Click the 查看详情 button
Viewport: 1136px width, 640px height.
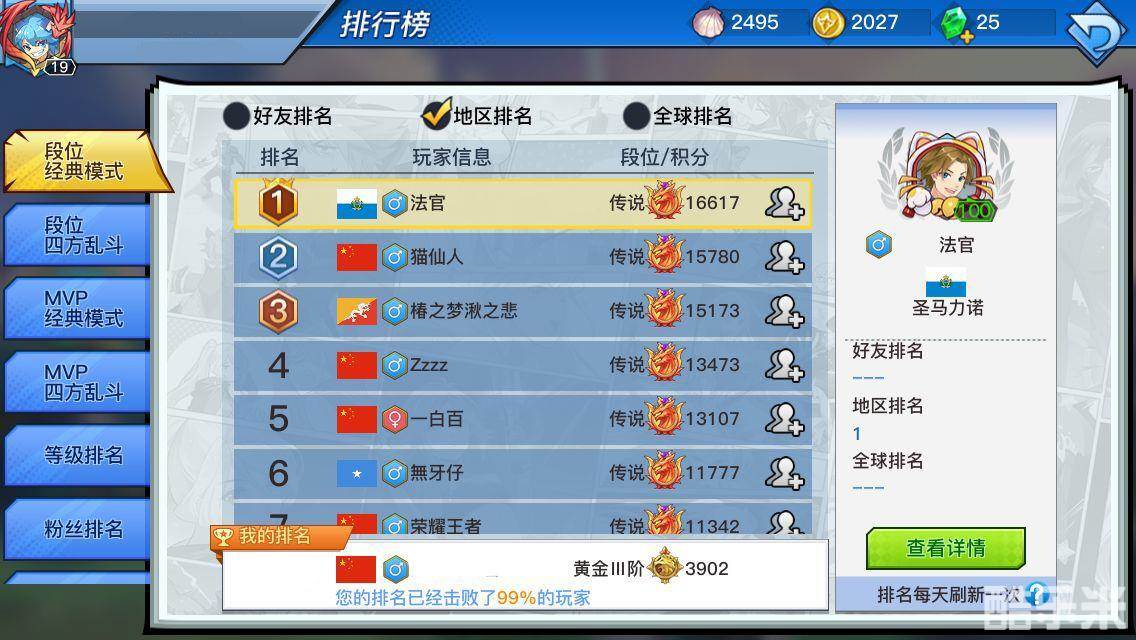tap(945, 548)
